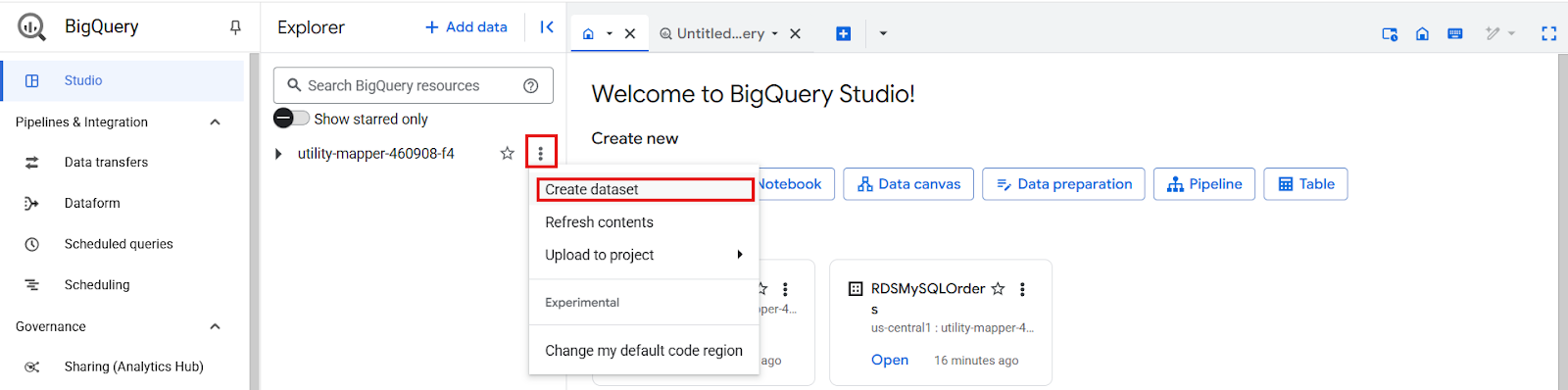Create a new tab with plus button
This screenshot has height=390, width=1568.
tap(843, 33)
